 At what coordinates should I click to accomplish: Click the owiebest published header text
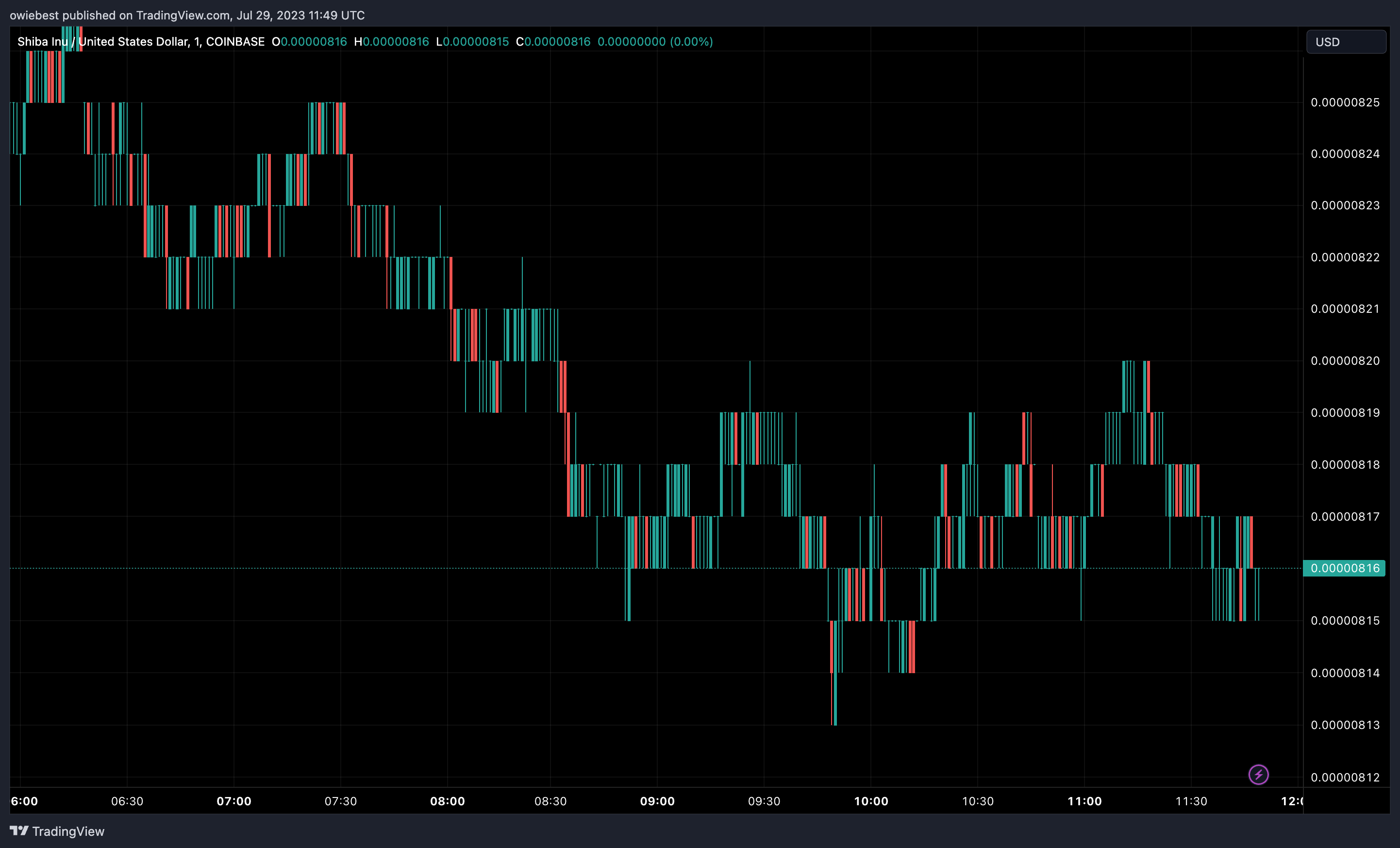(187, 16)
